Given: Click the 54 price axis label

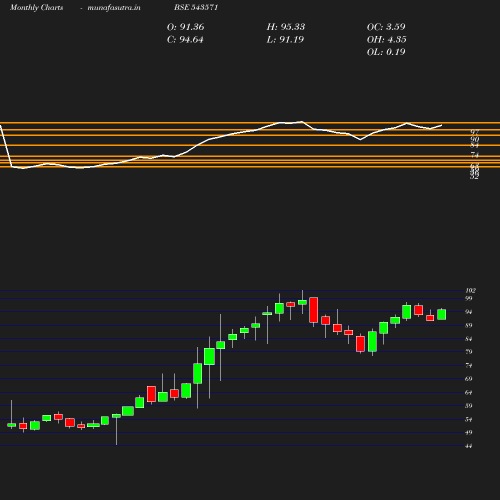Looking at the screenshot, I should tap(469, 419).
